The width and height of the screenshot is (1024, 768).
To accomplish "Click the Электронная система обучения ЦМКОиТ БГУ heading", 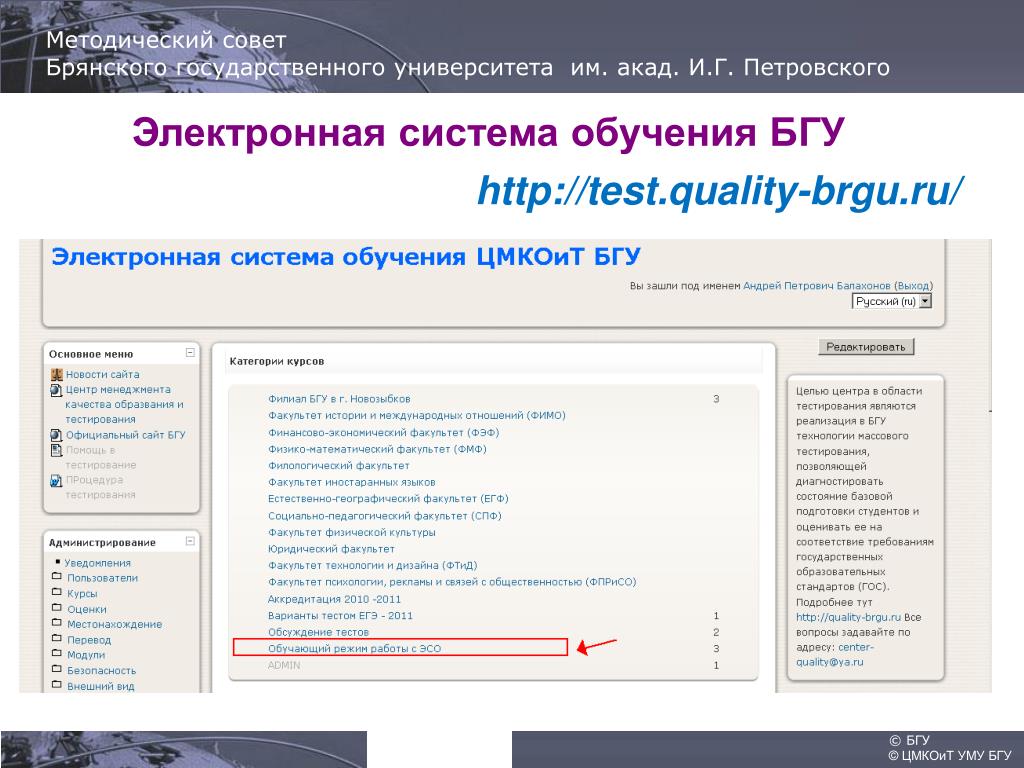I will click(346, 257).
